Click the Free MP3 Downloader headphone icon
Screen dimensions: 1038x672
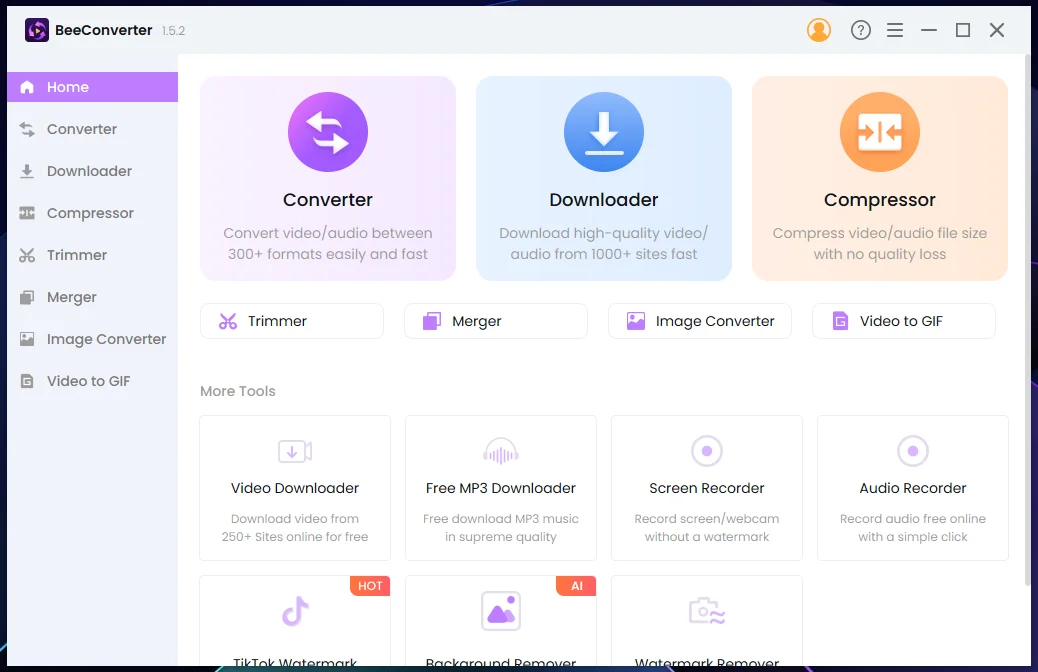click(501, 452)
